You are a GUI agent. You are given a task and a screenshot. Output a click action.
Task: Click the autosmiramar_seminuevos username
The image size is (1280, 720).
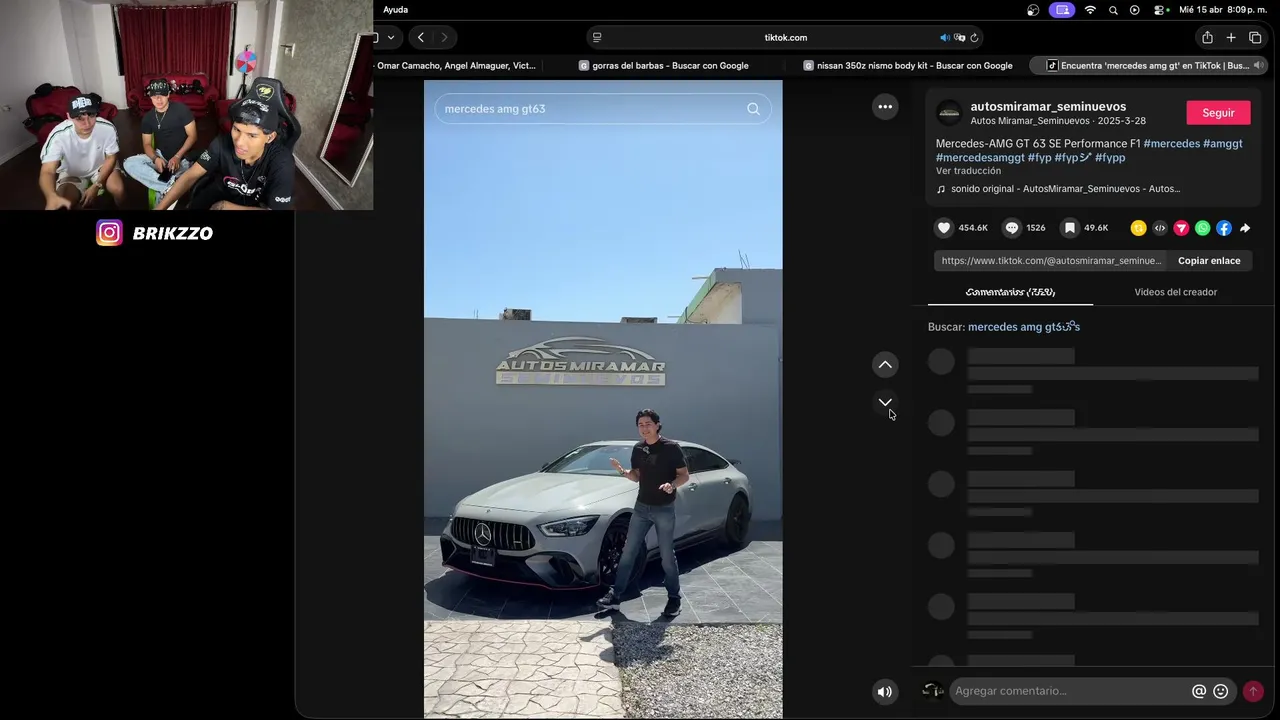coord(1048,106)
